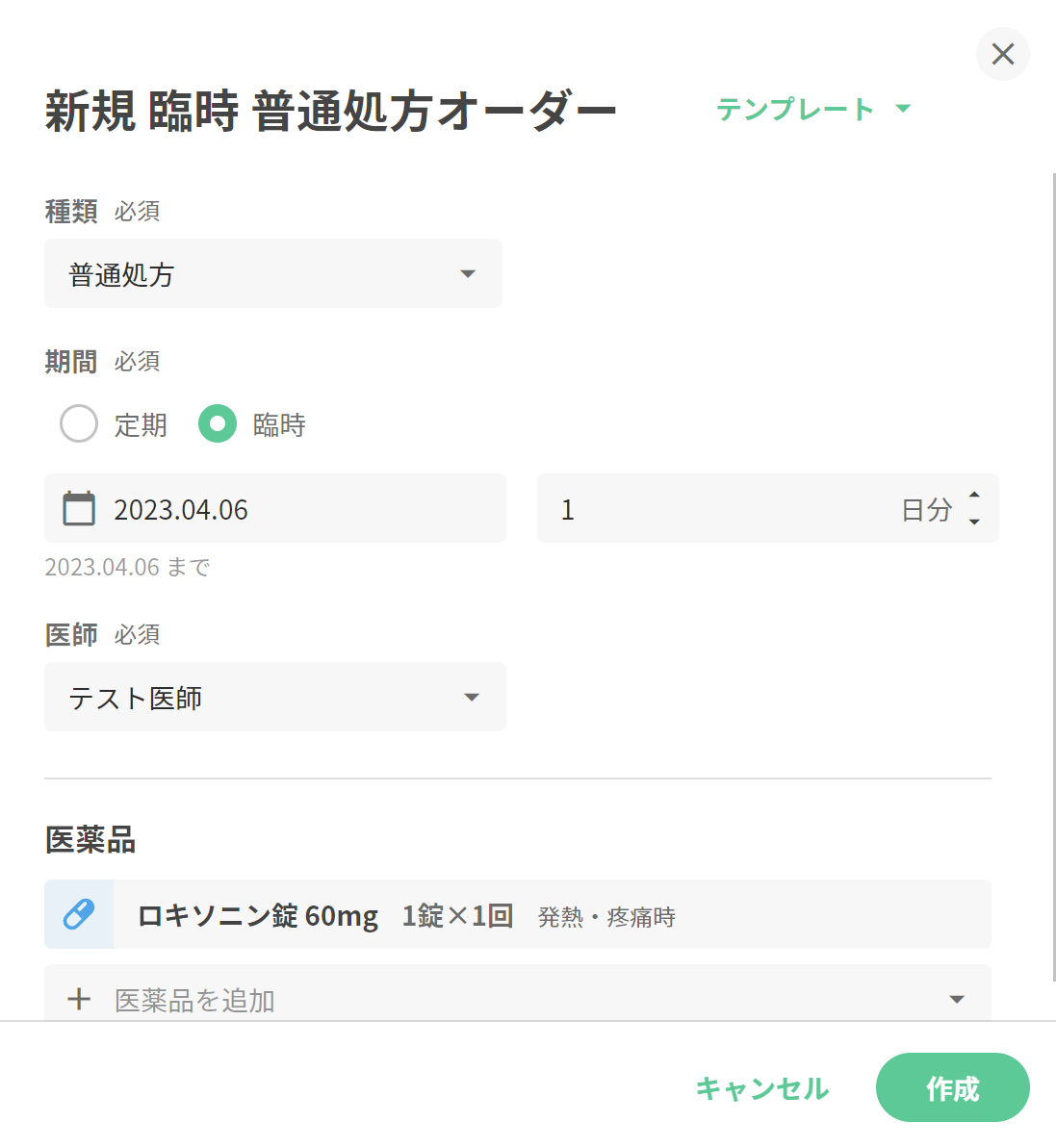Expand the 種類 普通処方 dropdown
This screenshot has width=1056, height=1148.
pos(273,274)
